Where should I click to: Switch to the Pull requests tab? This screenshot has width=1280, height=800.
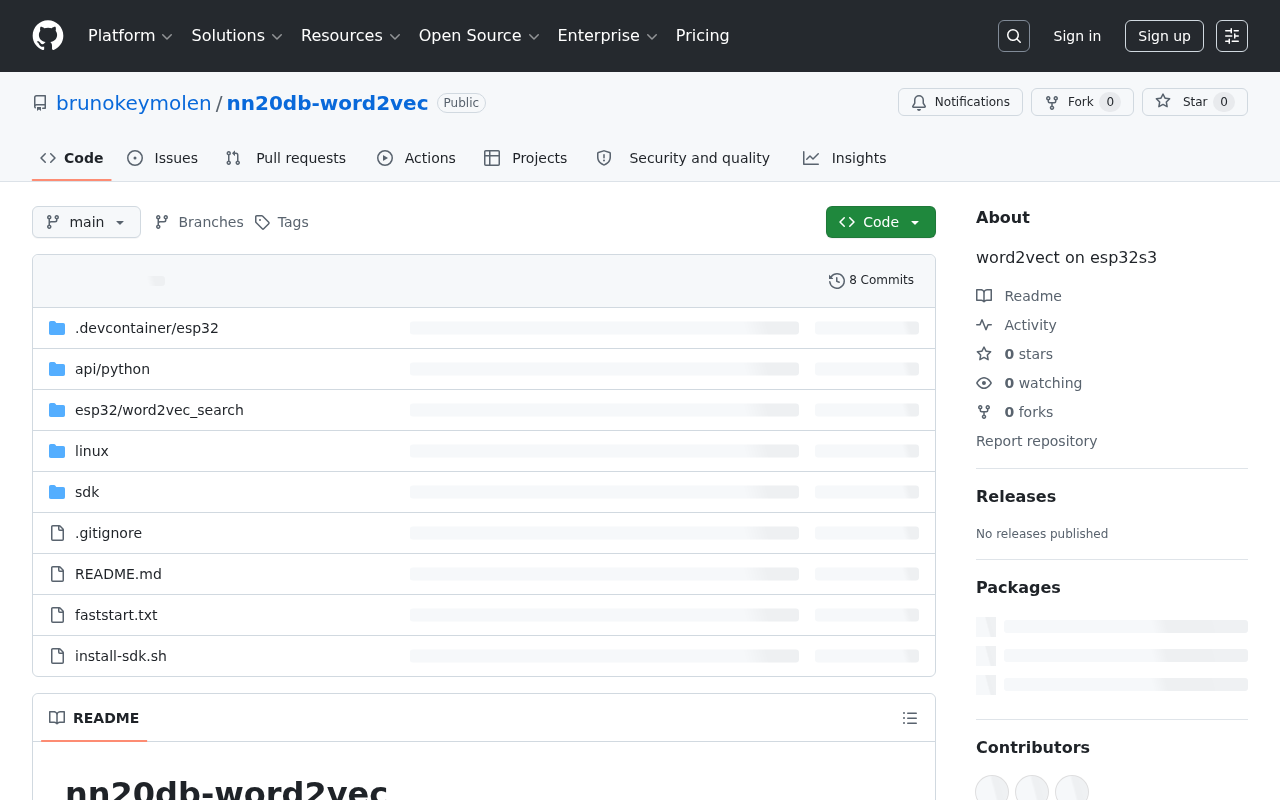coord(286,158)
